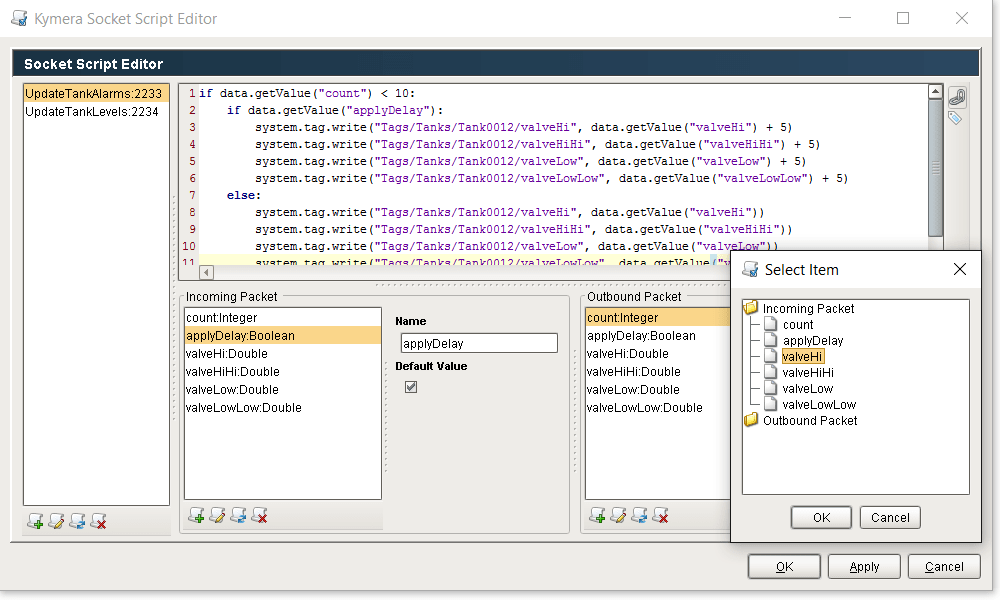Choose valveHiHi label in the Select Item tree
Viewport: 1000px width, 600px height.
808,372
